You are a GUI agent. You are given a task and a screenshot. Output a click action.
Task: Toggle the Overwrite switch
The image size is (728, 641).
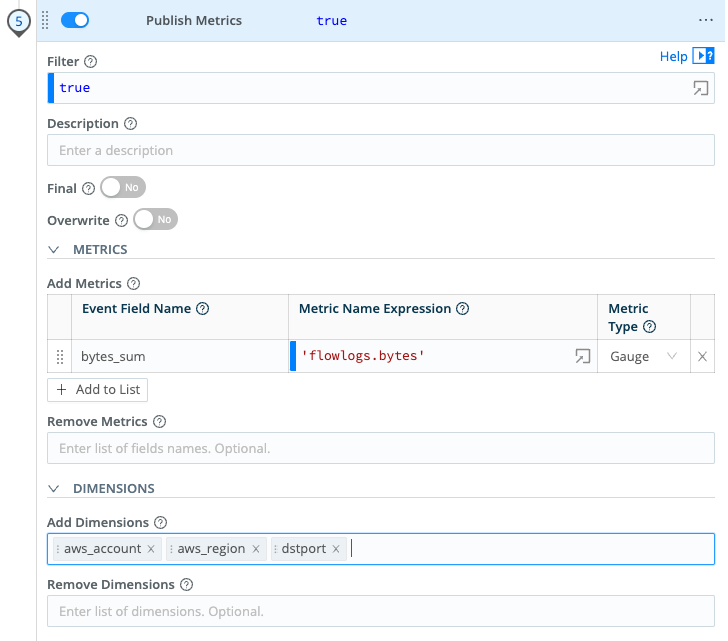pyautogui.click(x=156, y=219)
